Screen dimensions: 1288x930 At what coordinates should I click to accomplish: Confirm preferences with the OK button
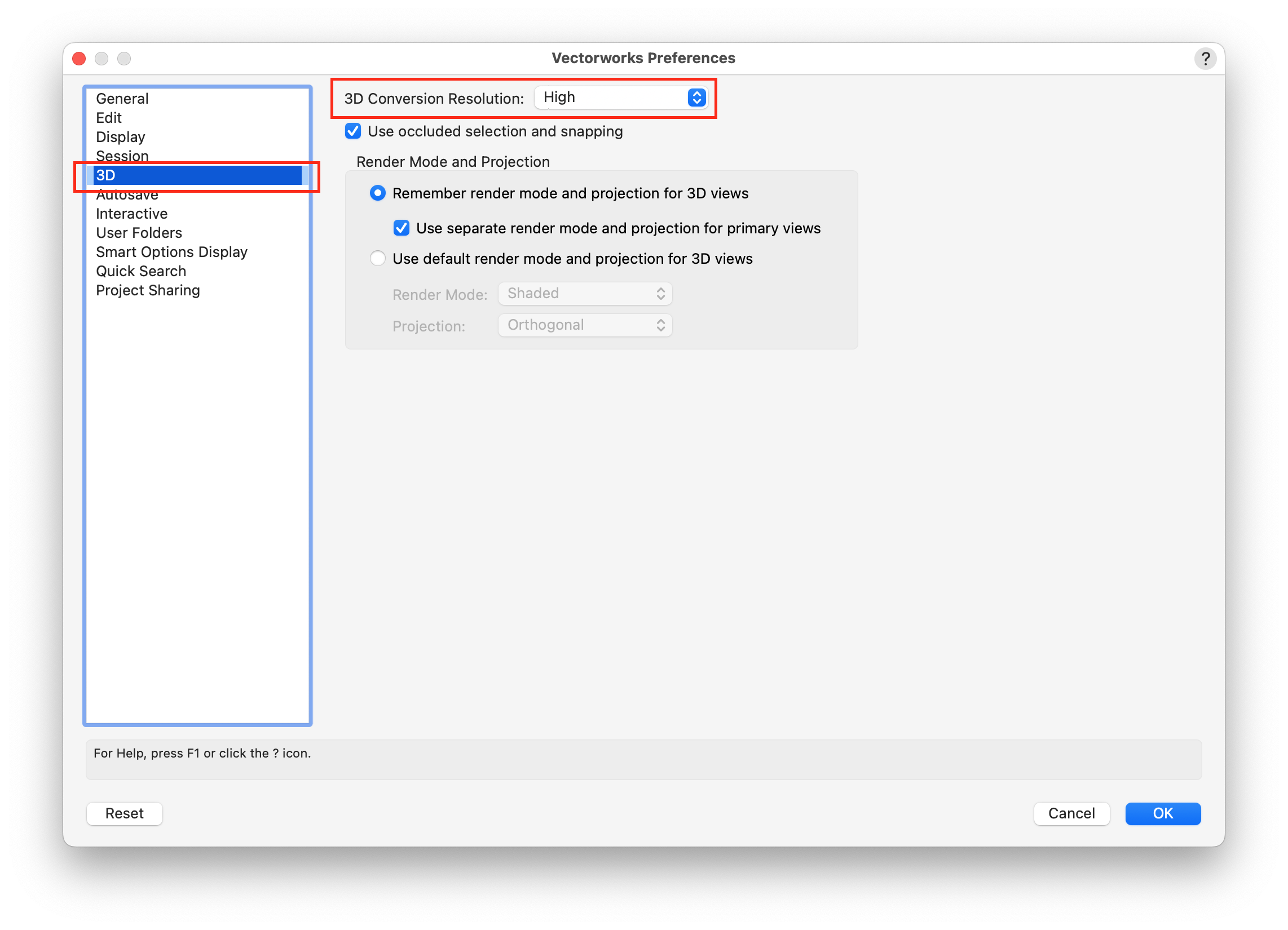(x=1162, y=813)
